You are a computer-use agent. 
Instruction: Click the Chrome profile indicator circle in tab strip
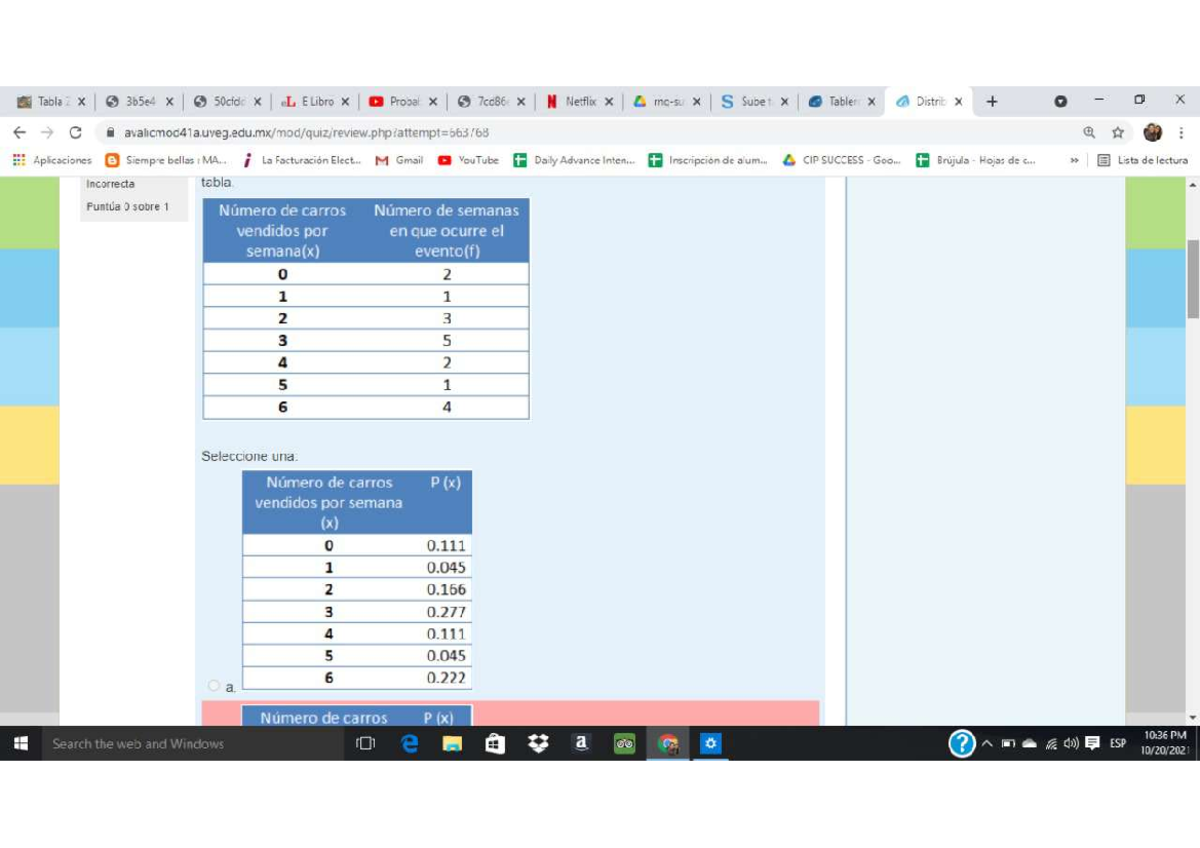[1061, 101]
